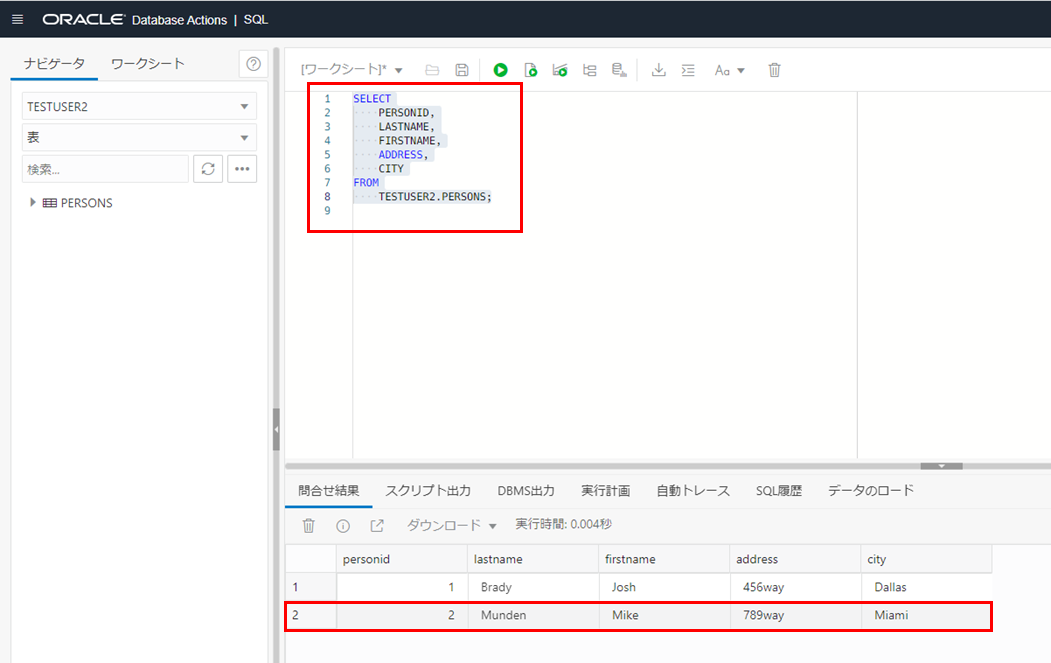Open the 表 object type dropdown
Screen dimensions: 1051x663
pos(139,138)
